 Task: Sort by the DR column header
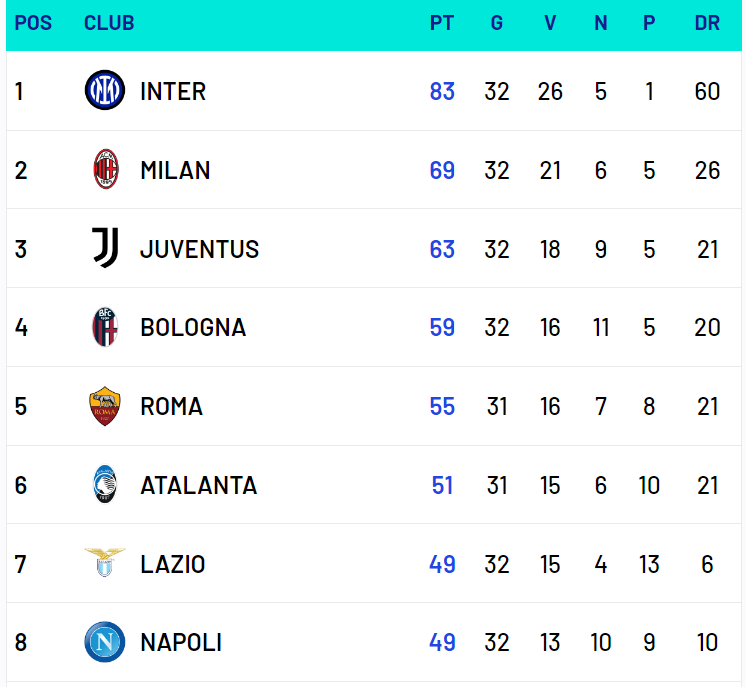tap(707, 23)
